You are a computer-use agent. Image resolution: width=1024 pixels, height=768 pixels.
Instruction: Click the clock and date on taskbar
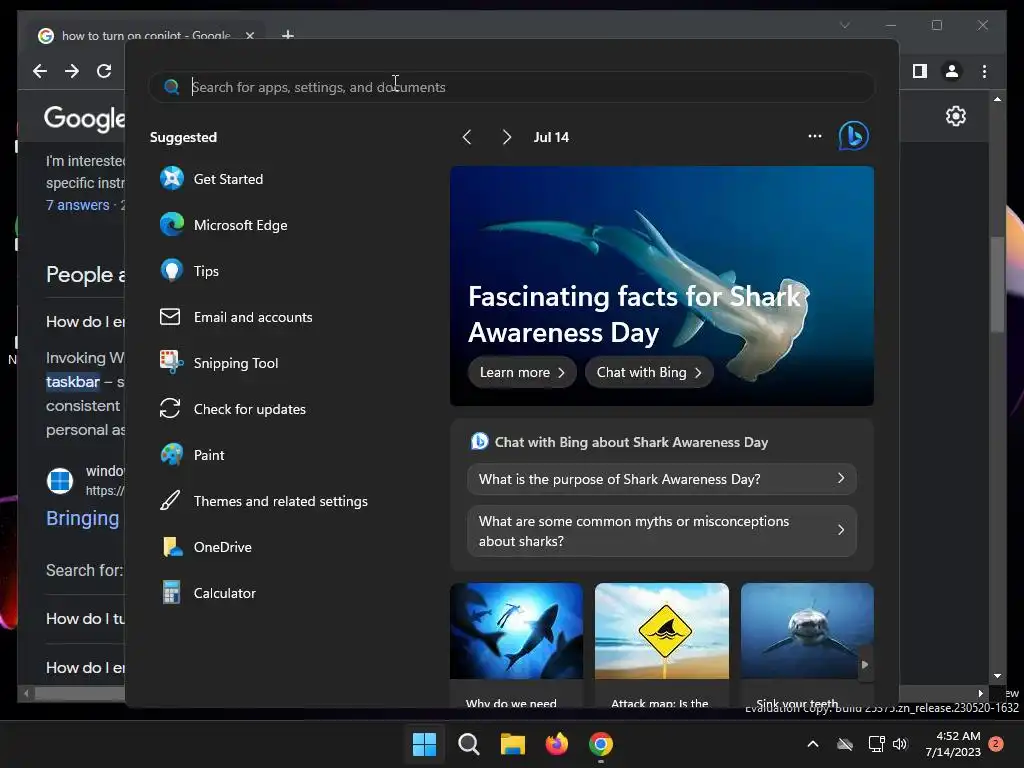coord(953,744)
